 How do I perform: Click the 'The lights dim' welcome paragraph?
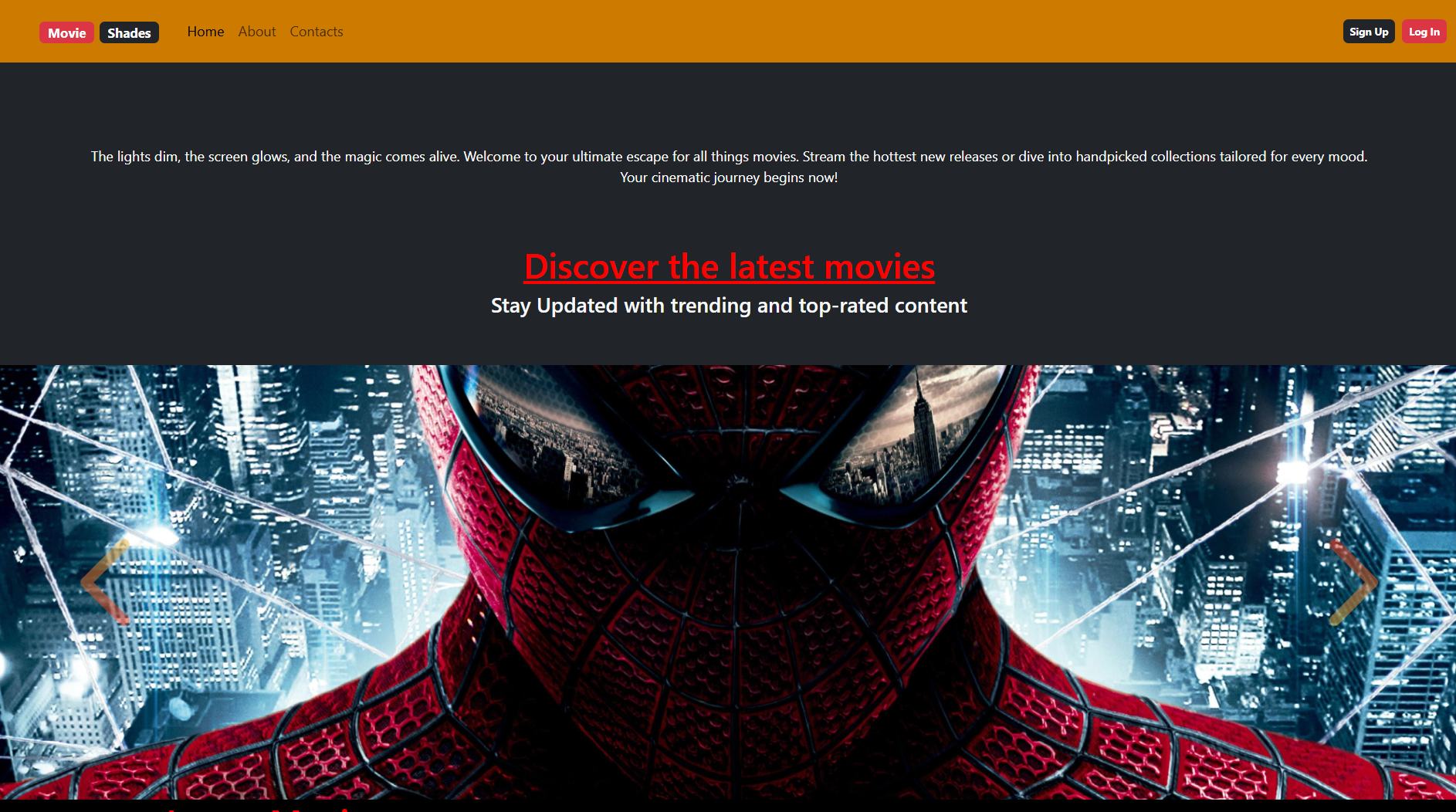tap(729, 167)
